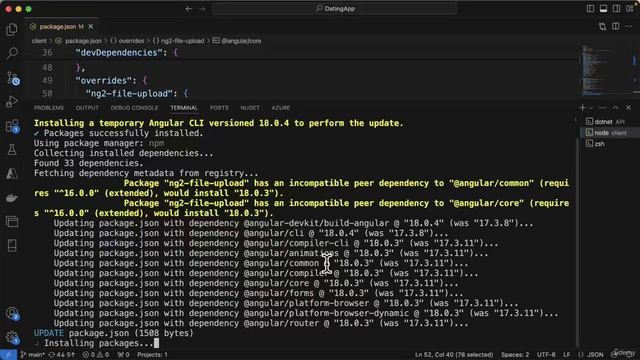Close the package.json tab
This screenshot has width=640, height=360.
pyautogui.click(x=91, y=27)
